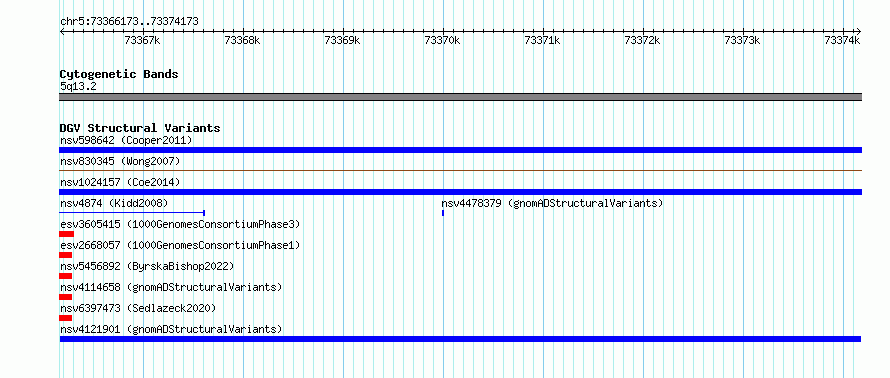Select the blue nsv1024157 variant bar
Screen dimensions: 890x378
[460, 192]
